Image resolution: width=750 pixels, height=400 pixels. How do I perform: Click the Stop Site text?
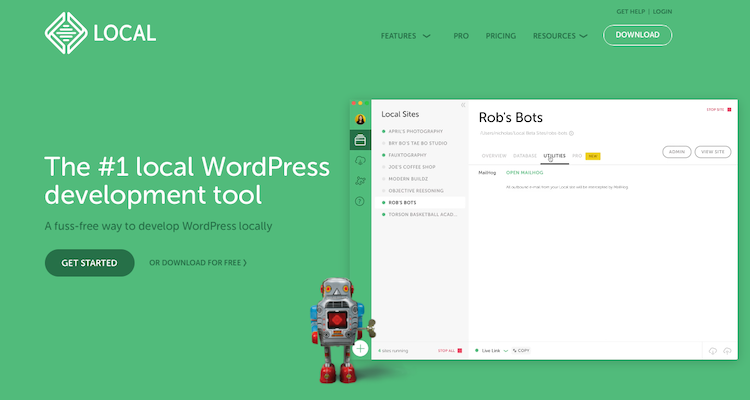pos(715,110)
